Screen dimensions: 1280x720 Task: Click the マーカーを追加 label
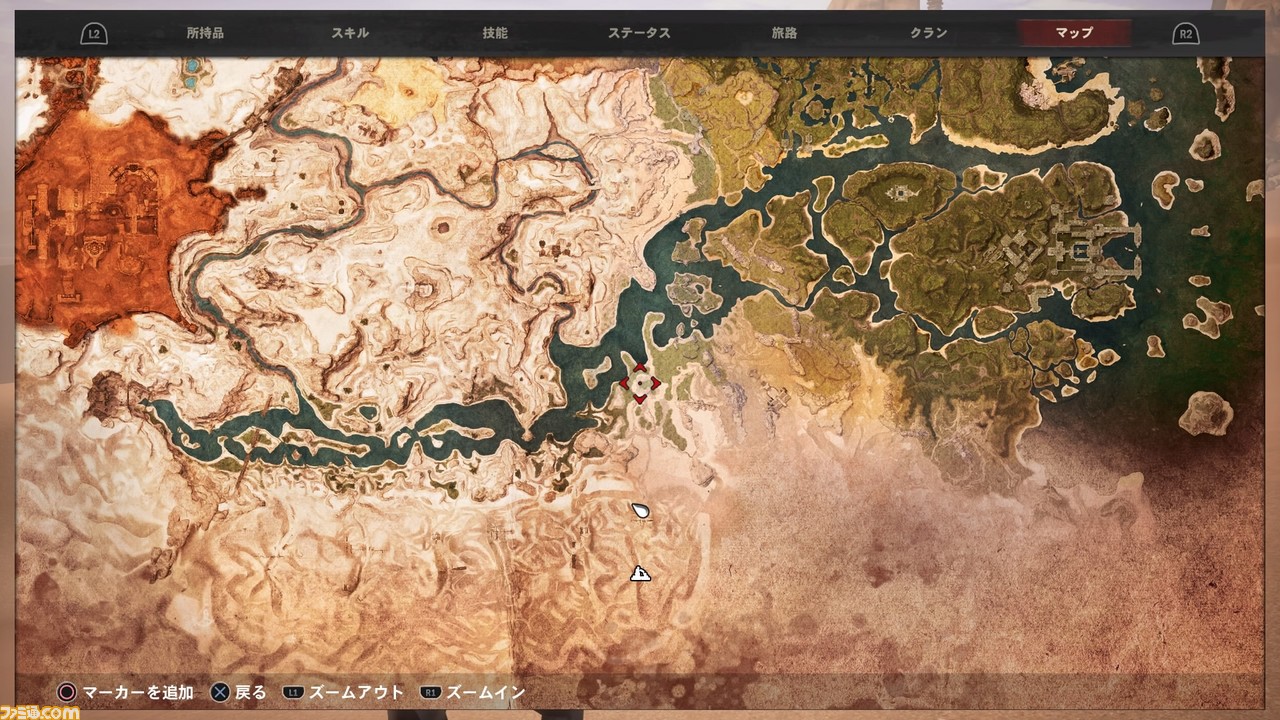138,692
